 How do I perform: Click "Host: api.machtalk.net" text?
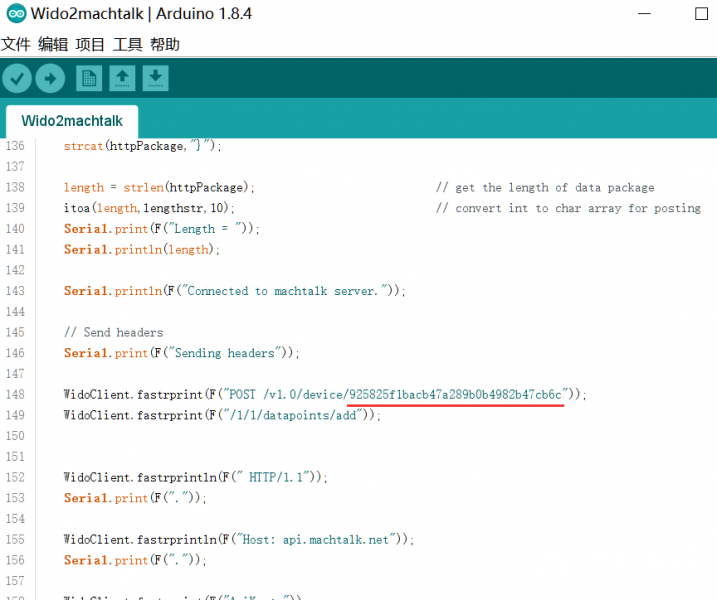tap(316, 540)
